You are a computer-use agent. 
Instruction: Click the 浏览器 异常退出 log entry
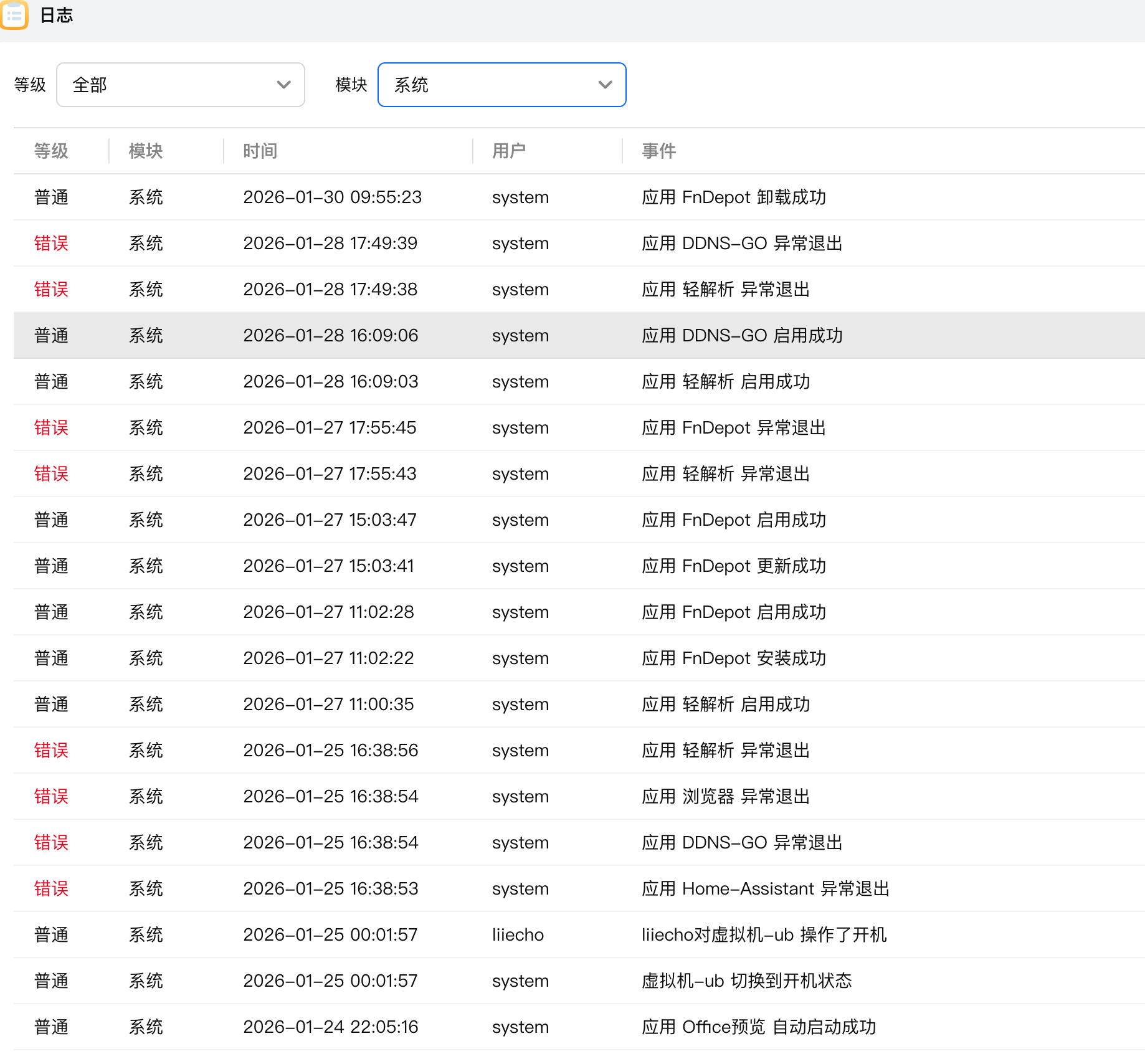[x=725, y=797]
